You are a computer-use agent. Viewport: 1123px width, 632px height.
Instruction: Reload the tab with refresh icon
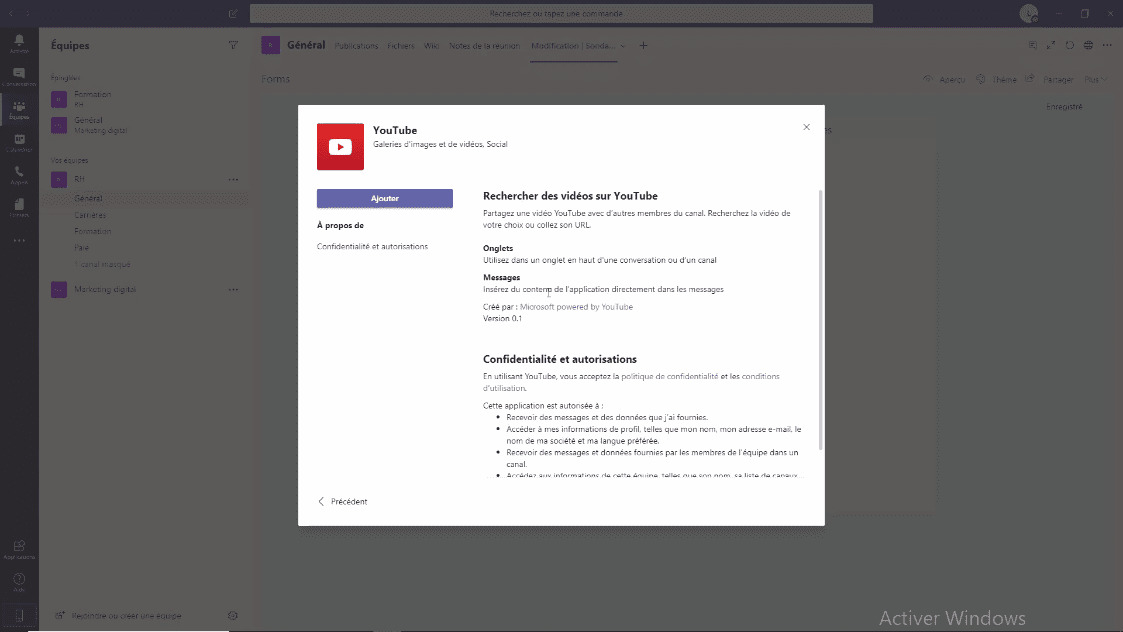[x=1069, y=45]
